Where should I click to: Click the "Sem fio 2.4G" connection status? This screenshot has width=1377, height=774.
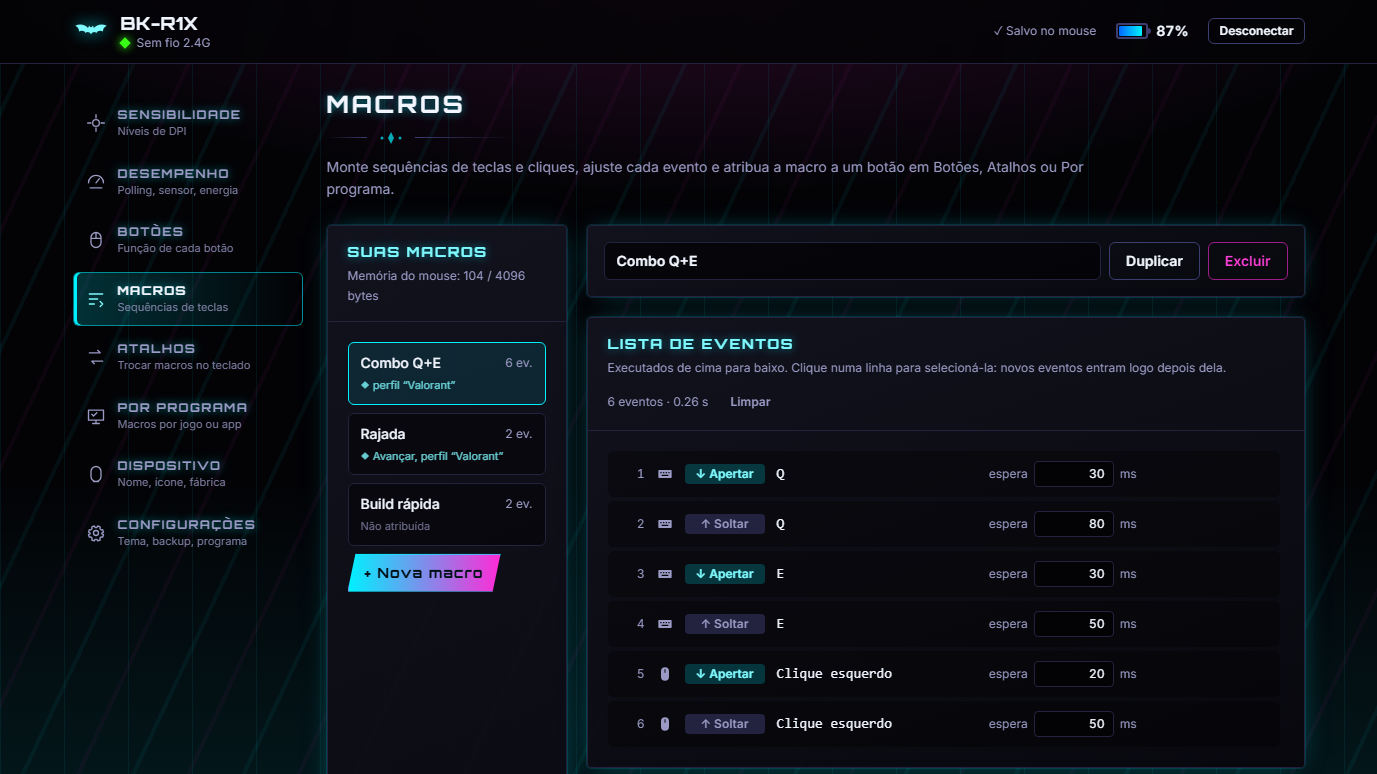click(x=173, y=43)
